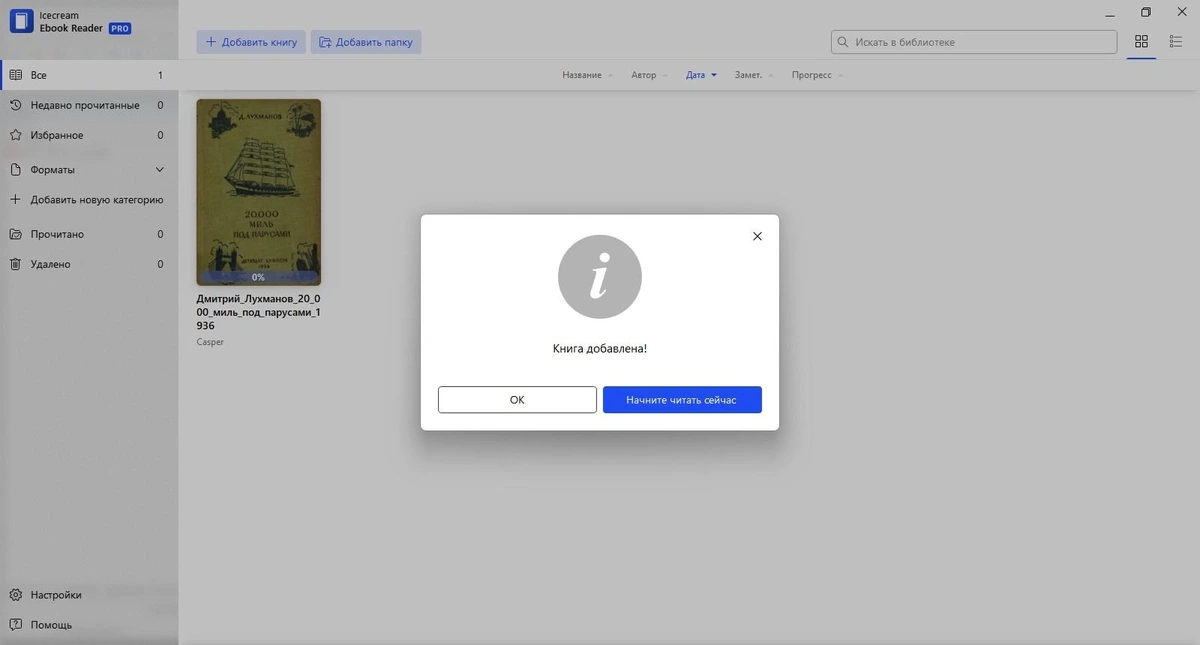Sort library by Название
Image resolution: width=1200 pixels, height=645 pixels.
(588, 75)
